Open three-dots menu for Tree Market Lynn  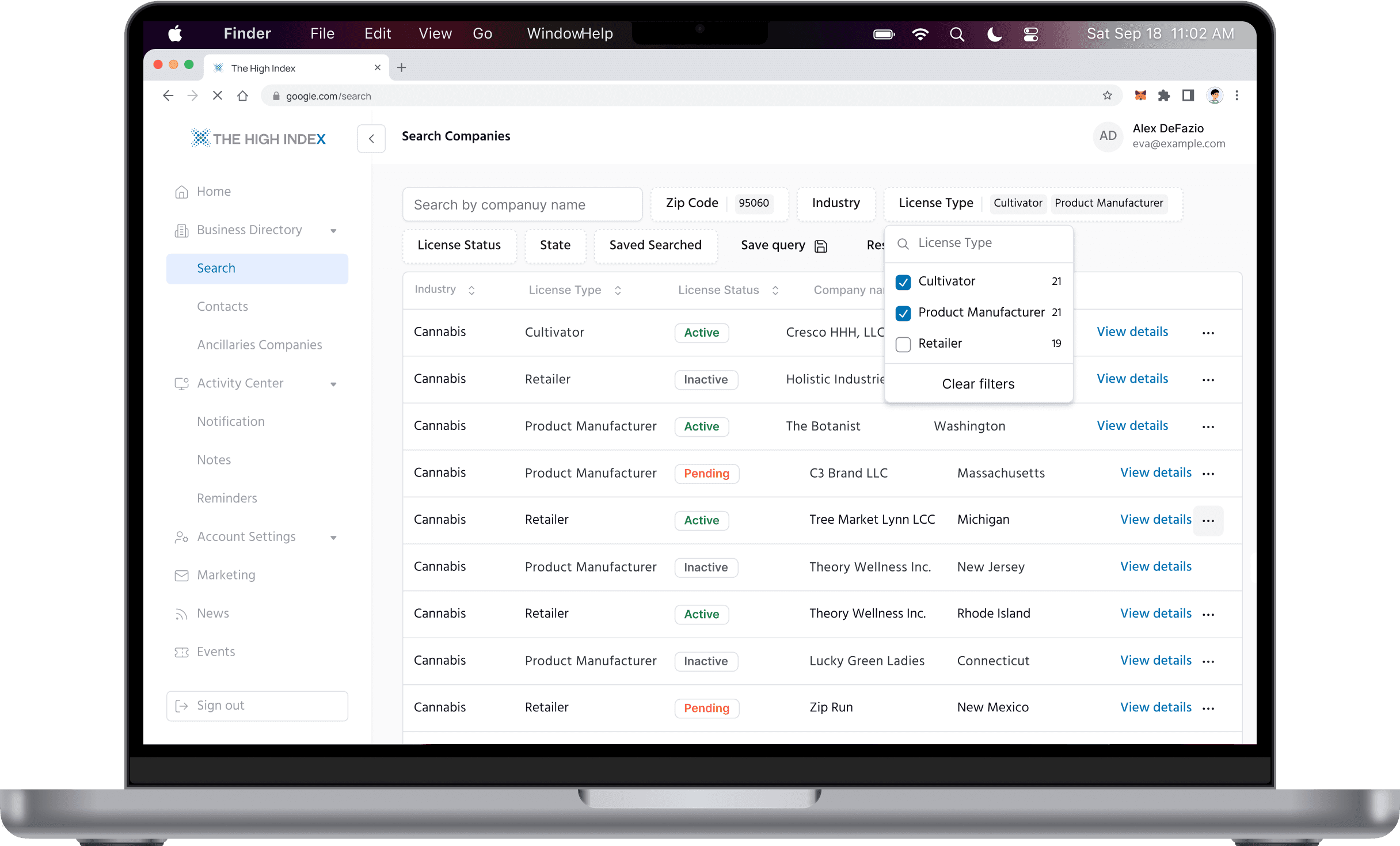coord(1208,521)
